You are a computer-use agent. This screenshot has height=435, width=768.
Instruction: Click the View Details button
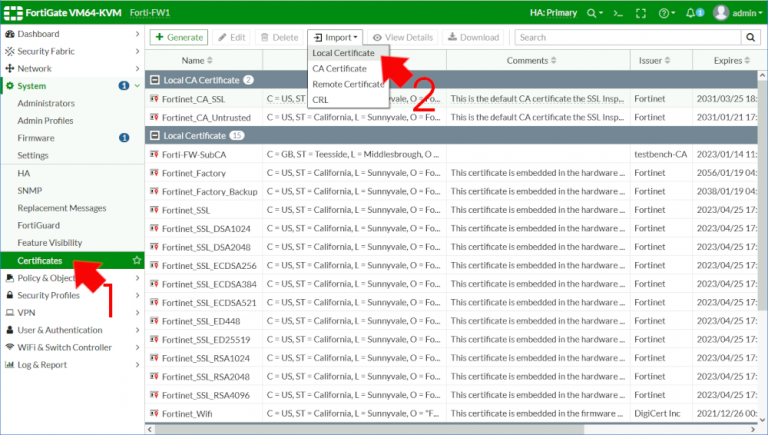click(x=403, y=37)
